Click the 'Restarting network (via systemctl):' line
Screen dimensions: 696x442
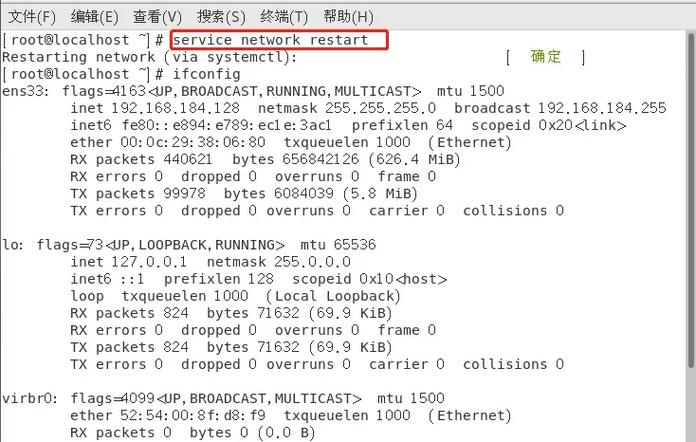(x=150, y=57)
